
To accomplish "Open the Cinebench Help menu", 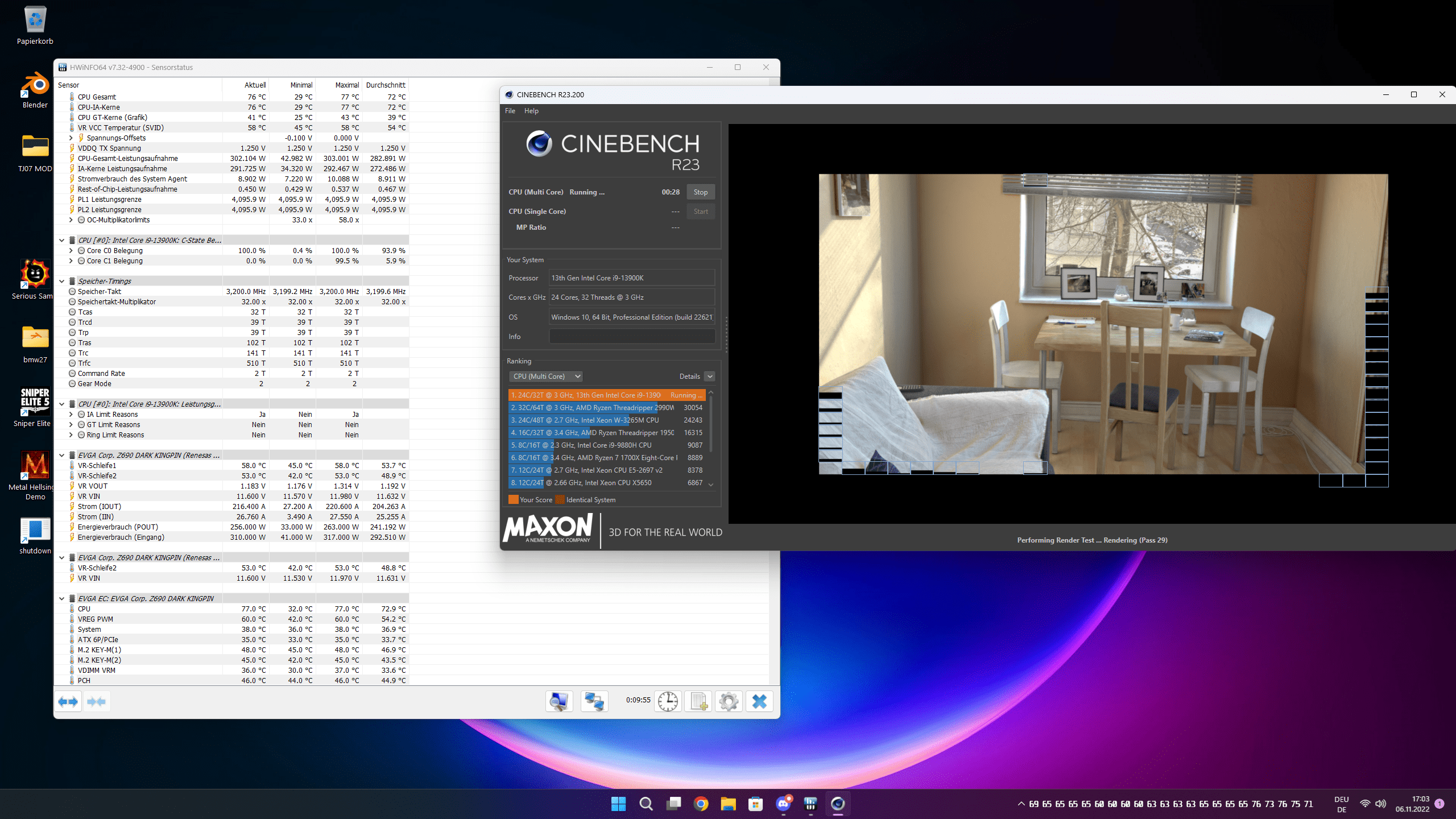I will coord(531,111).
